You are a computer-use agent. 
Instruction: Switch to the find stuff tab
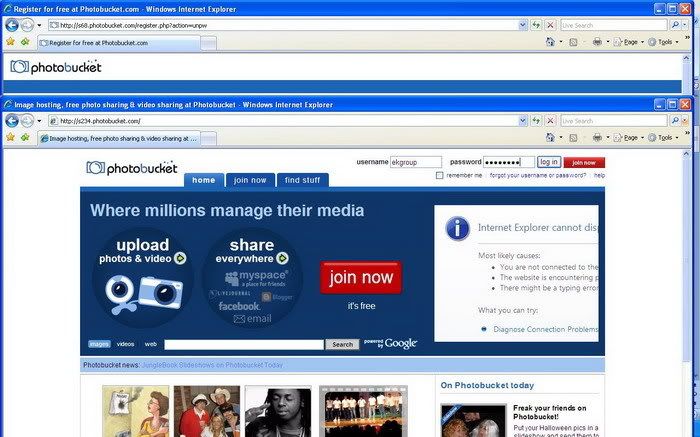(302, 180)
